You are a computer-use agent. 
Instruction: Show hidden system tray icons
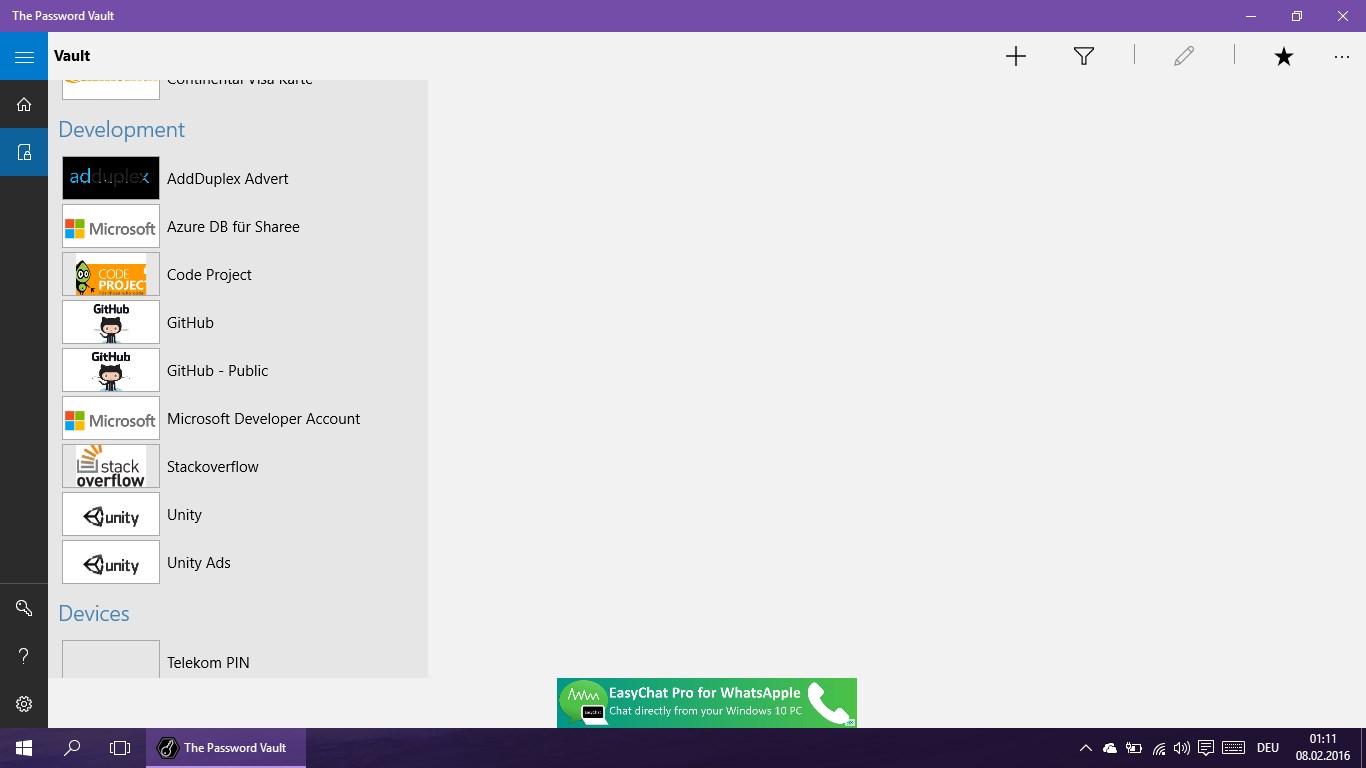pyautogui.click(x=1085, y=748)
